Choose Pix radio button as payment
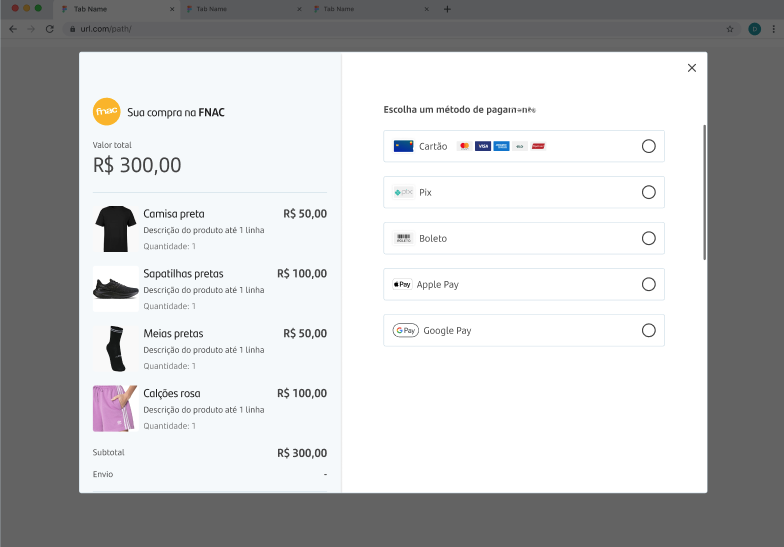 click(648, 192)
